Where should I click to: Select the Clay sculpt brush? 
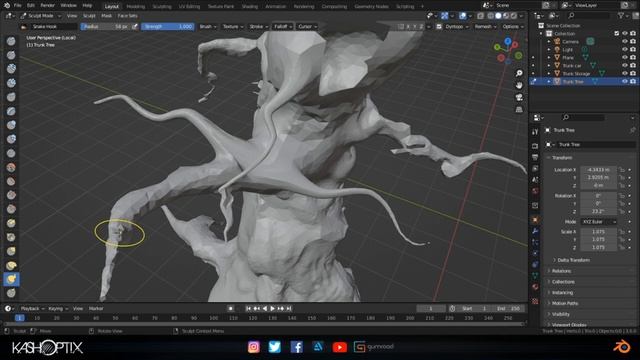tap(11, 69)
